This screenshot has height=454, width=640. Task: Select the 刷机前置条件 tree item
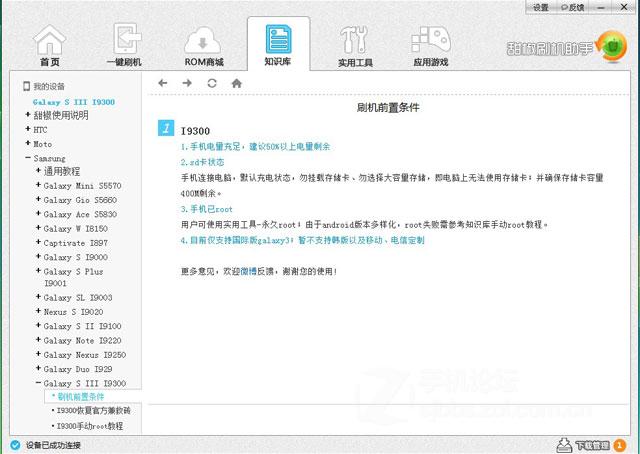tap(81, 396)
